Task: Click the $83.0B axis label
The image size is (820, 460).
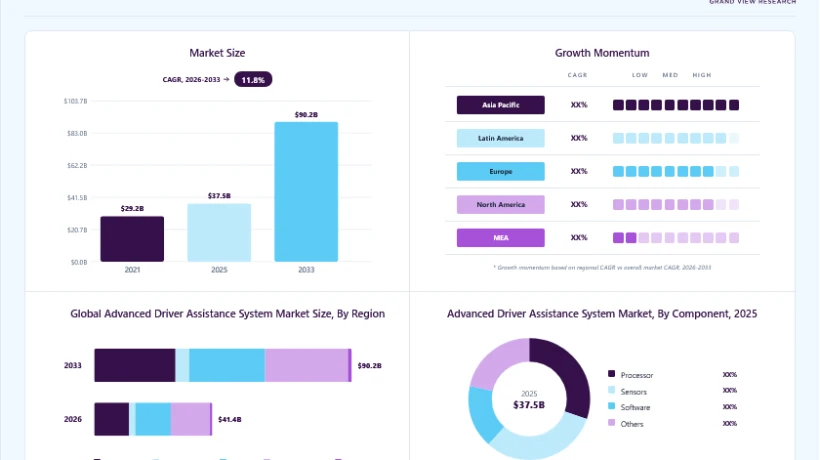Action: pos(77,133)
